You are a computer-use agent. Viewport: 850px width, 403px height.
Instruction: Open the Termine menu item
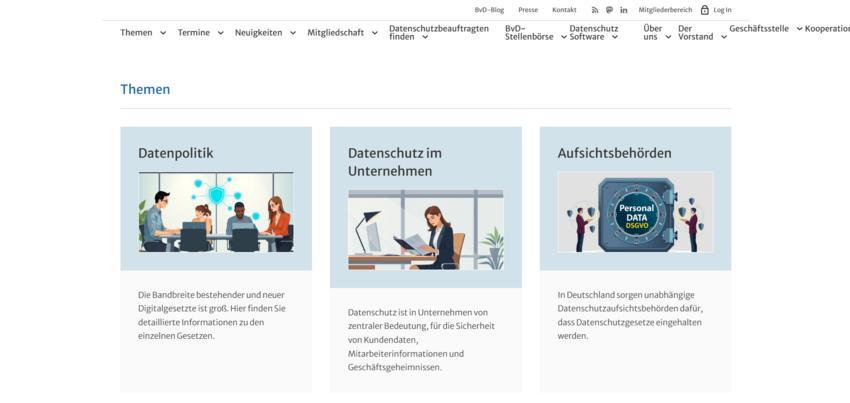(x=194, y=33)
